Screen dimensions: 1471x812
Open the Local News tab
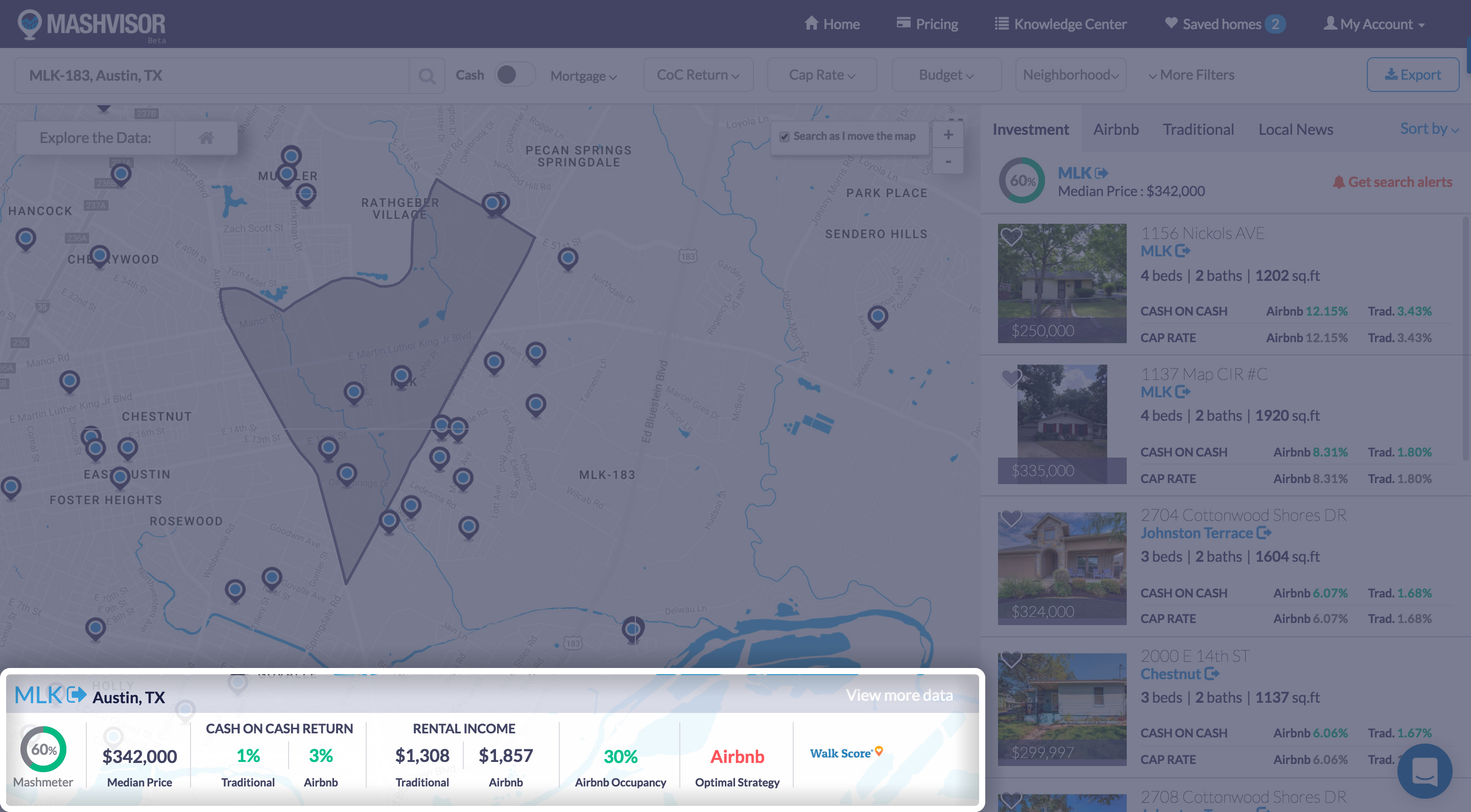pyautogui.click(x=1296, y=130)
